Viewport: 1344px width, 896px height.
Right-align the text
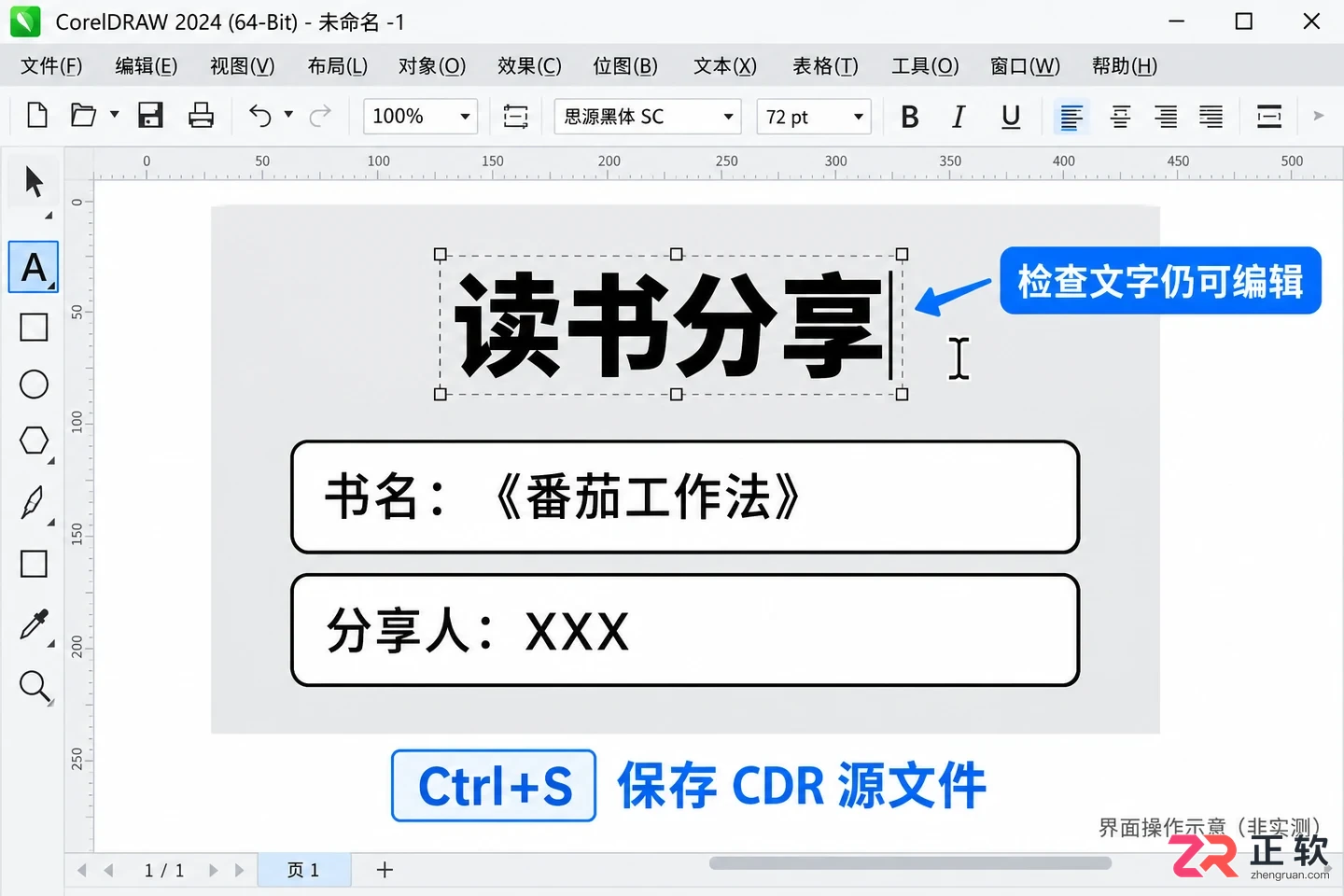1166,117
